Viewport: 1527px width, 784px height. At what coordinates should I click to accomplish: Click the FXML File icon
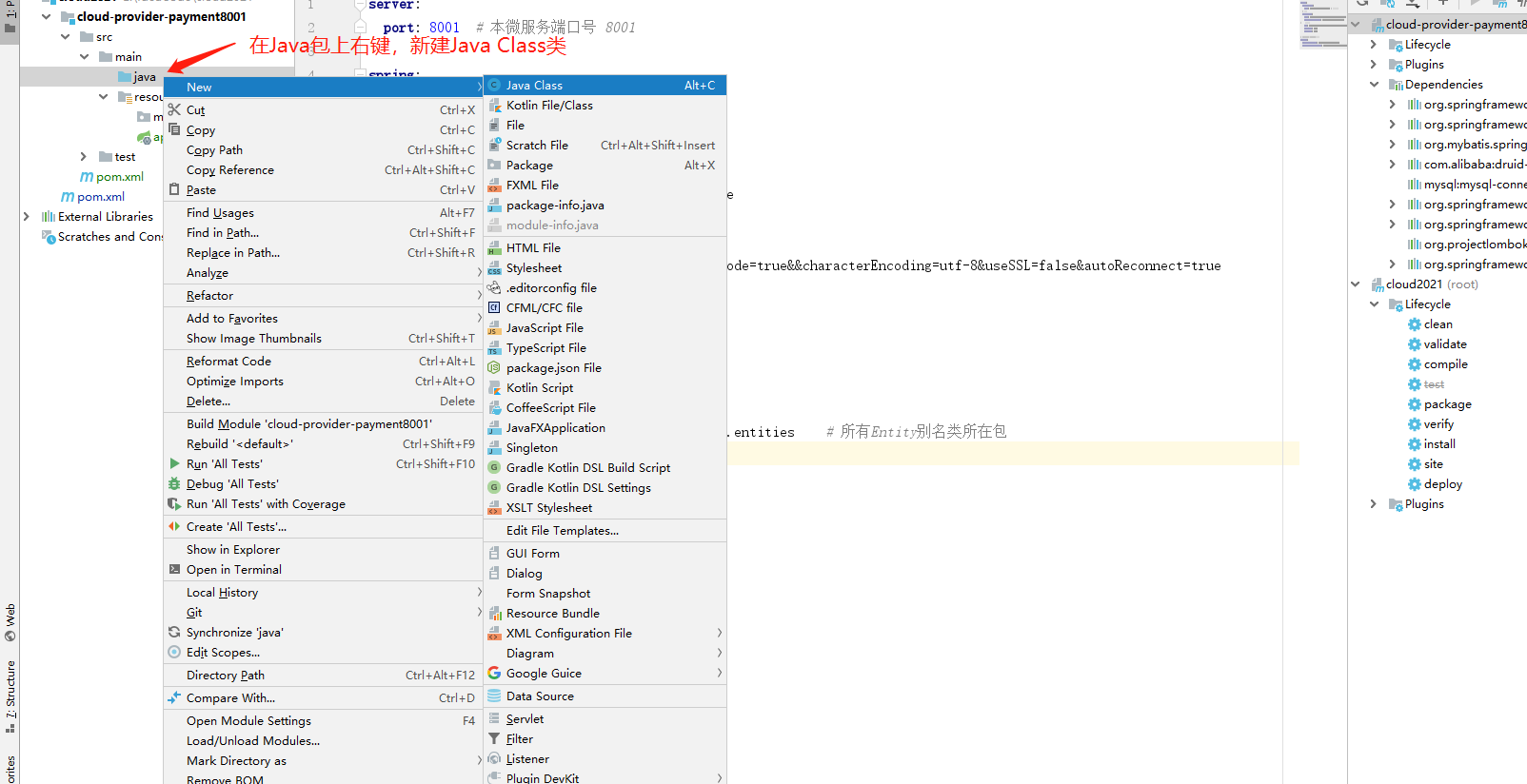(494, 186)
